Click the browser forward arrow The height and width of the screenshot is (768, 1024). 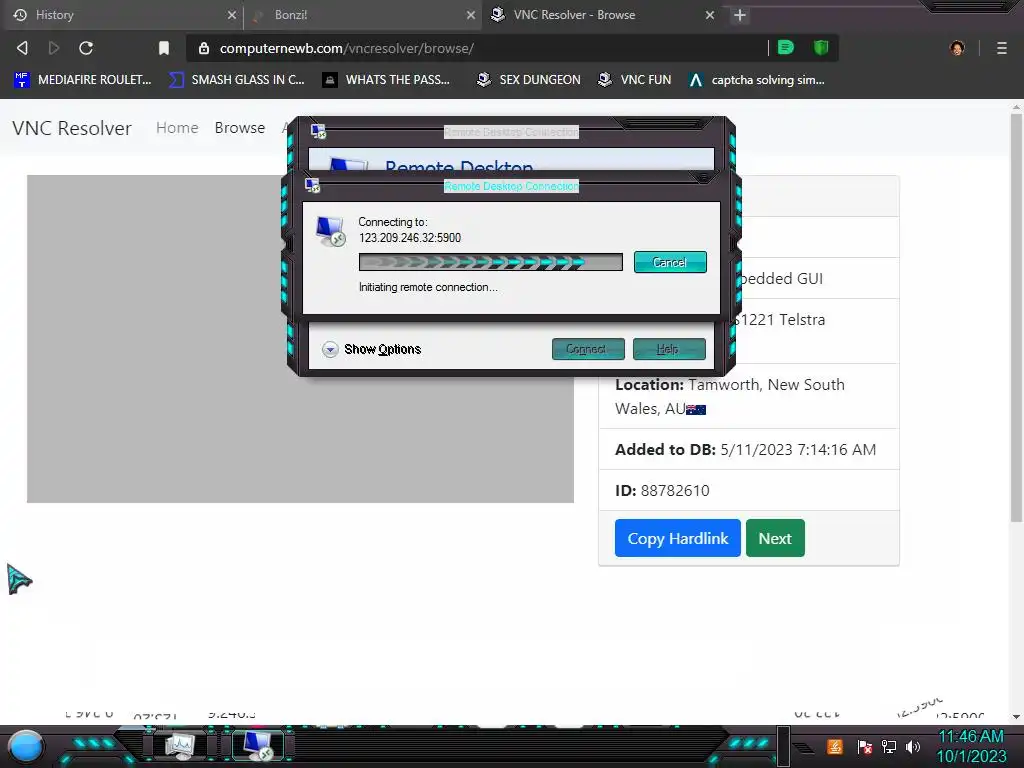[54, 48]
